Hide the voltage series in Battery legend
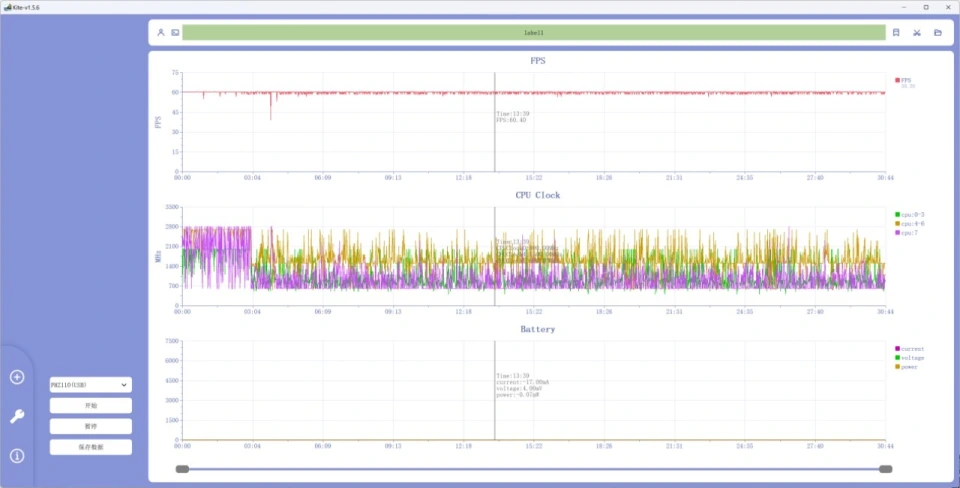Screen dimensions: 960x488 click(908, 357)
